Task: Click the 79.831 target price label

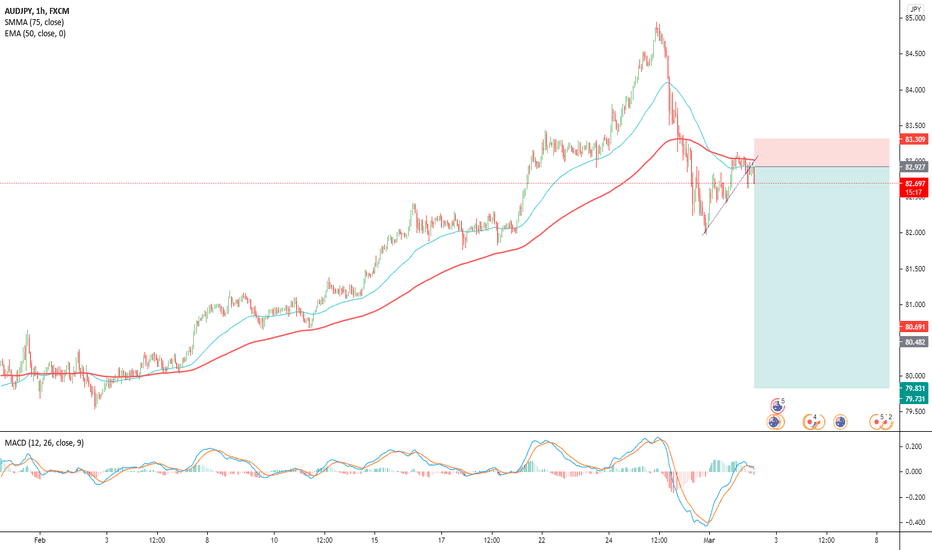Action: tap(914, 388)
